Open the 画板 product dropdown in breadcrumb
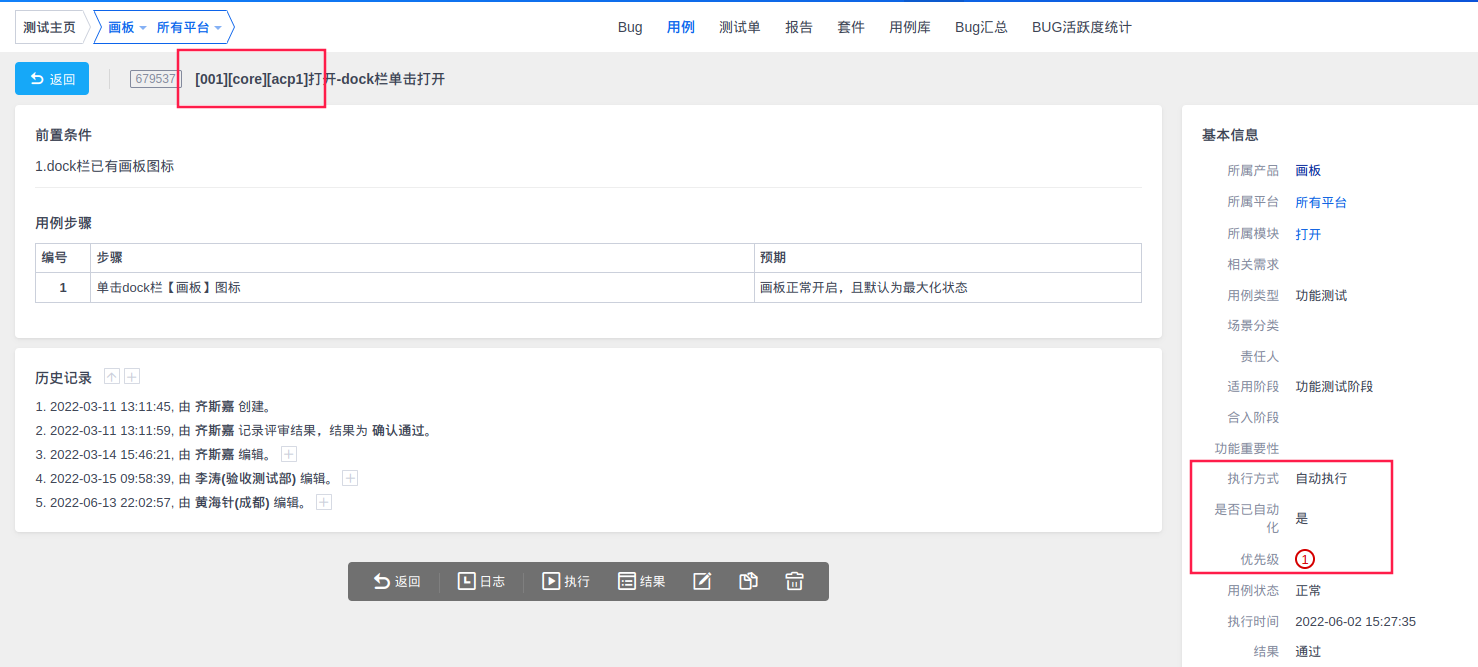 pyautogui.click(x=127, y=27)
